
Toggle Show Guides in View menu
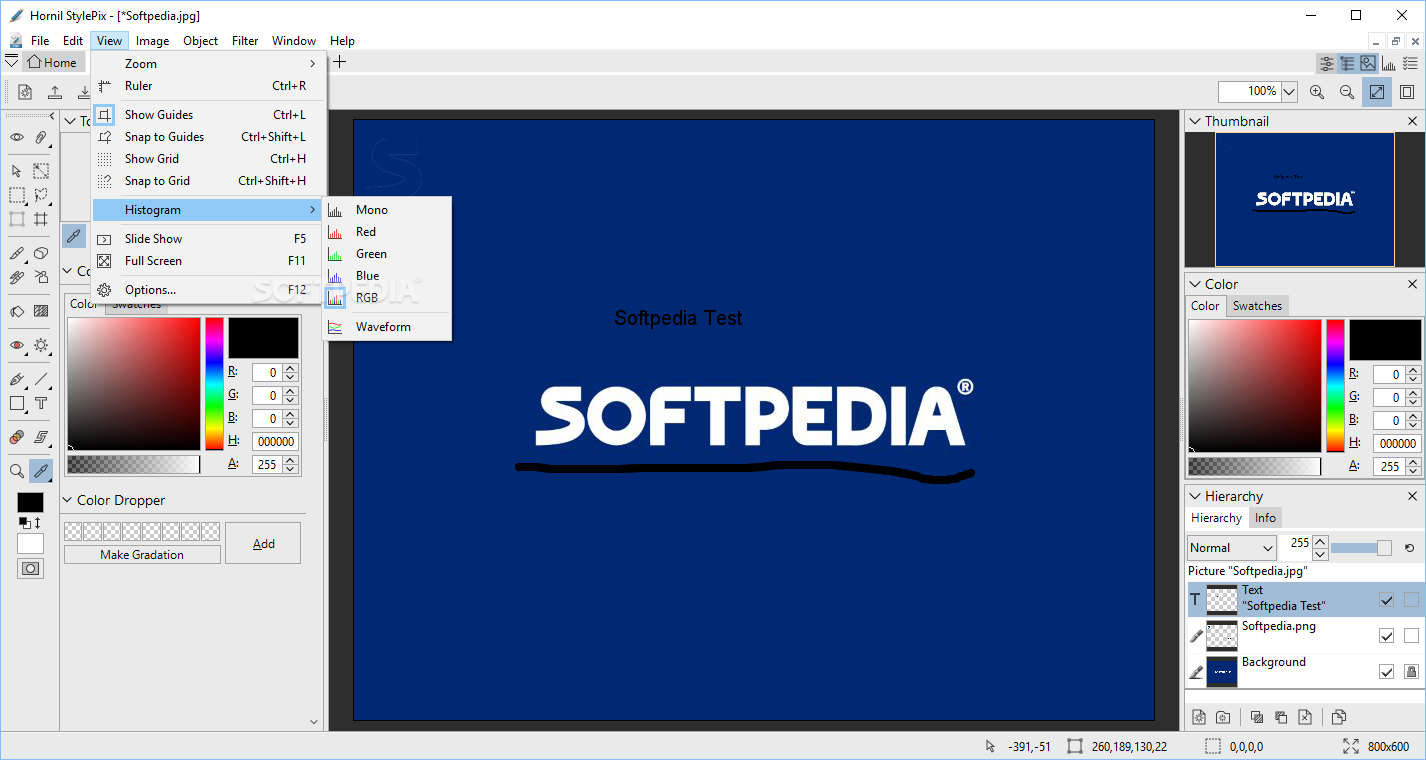[x=209, y=115]
